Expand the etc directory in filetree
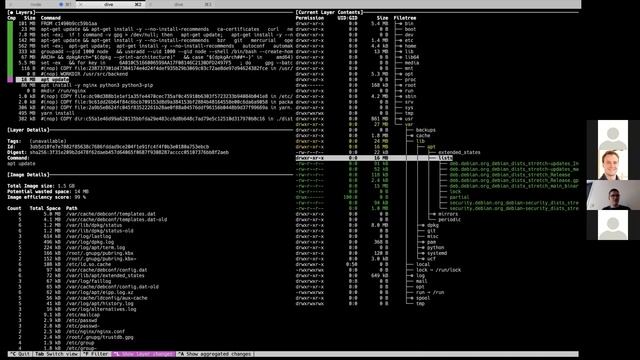 point(409,40)
